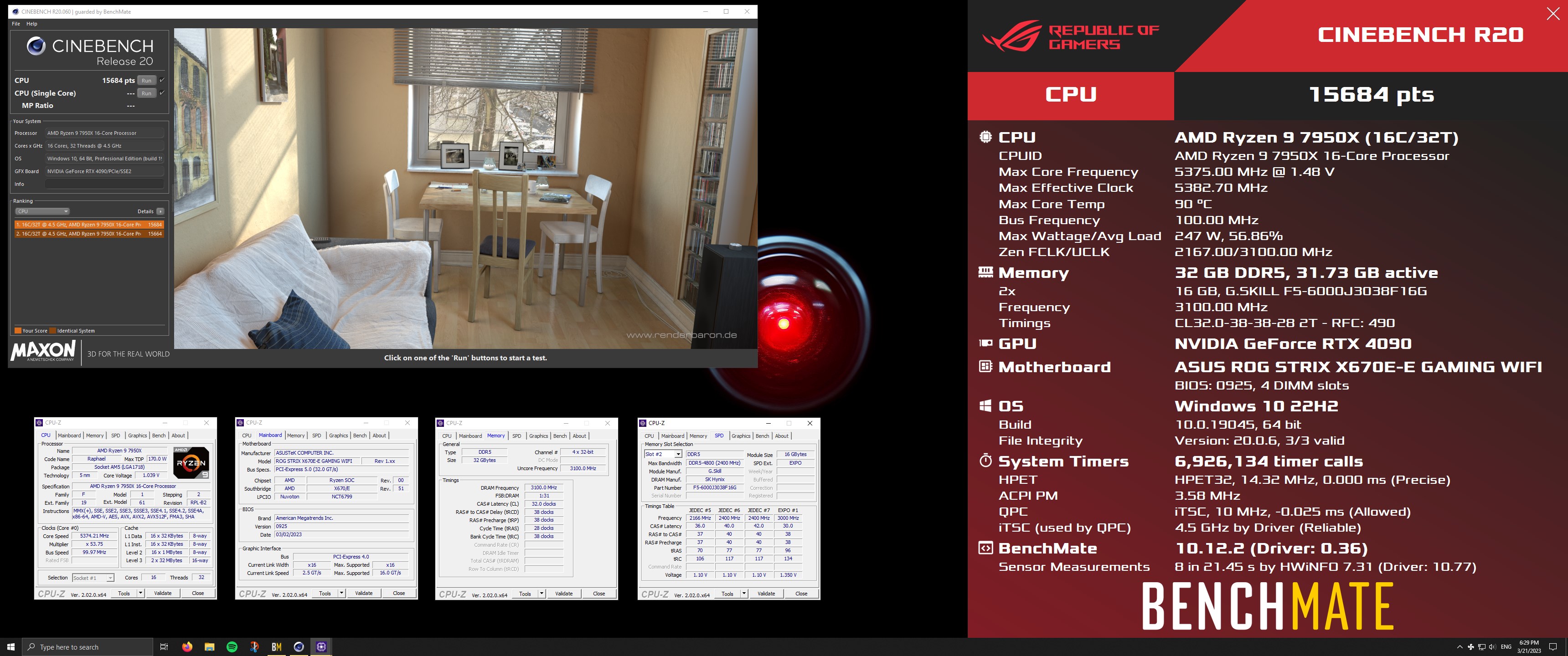Click Close button in CPU-Z Mainboard window
This screenshot has height=656, width=1568.
coord(399,593)
